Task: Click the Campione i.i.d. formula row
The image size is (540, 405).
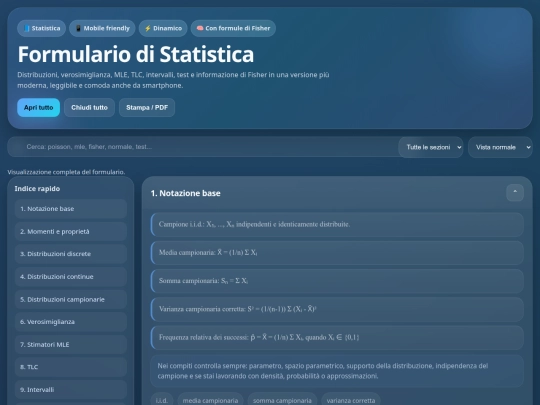Action: click(337, 225)
